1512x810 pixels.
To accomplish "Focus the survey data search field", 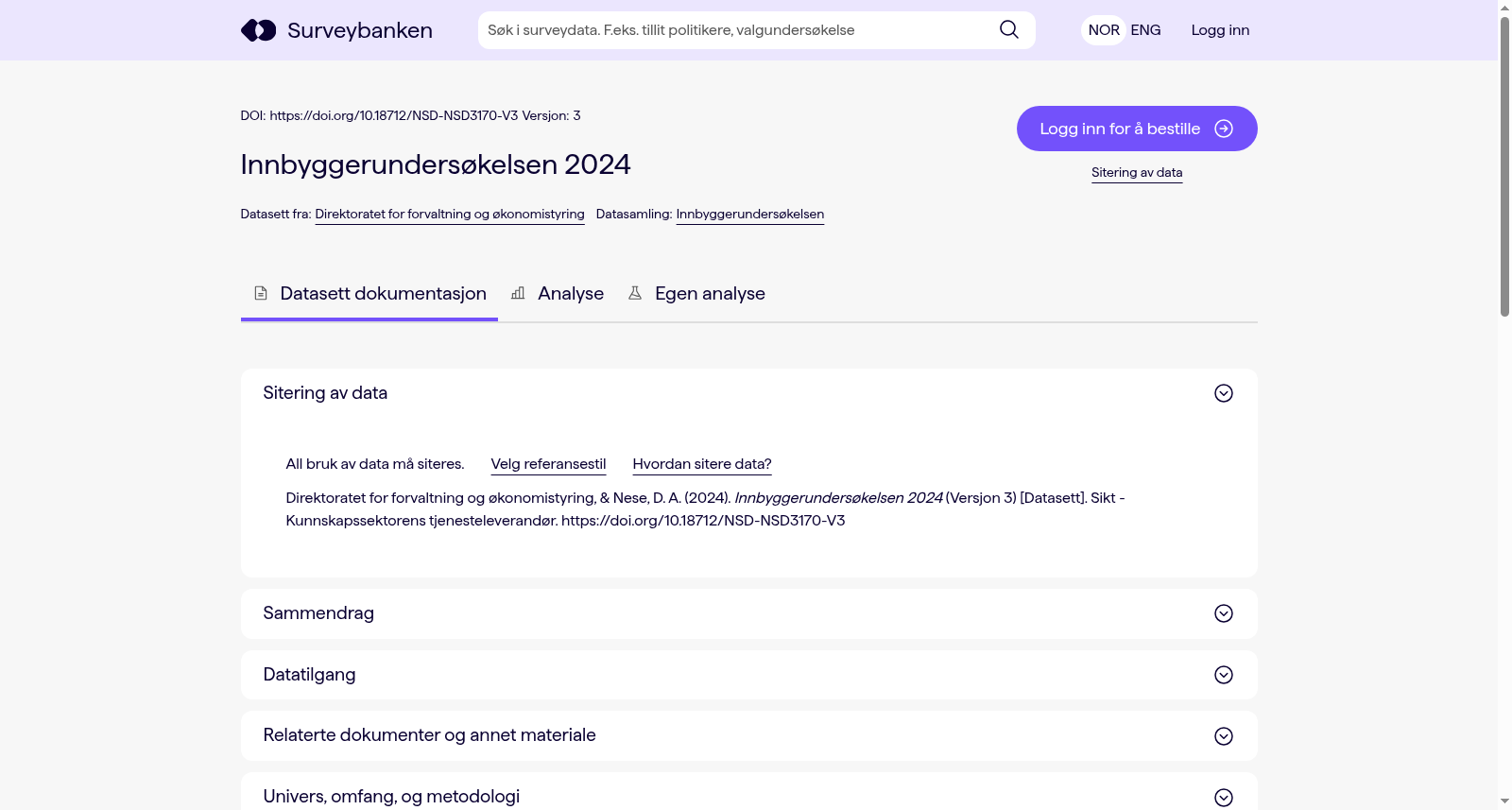I will (739, 30).
